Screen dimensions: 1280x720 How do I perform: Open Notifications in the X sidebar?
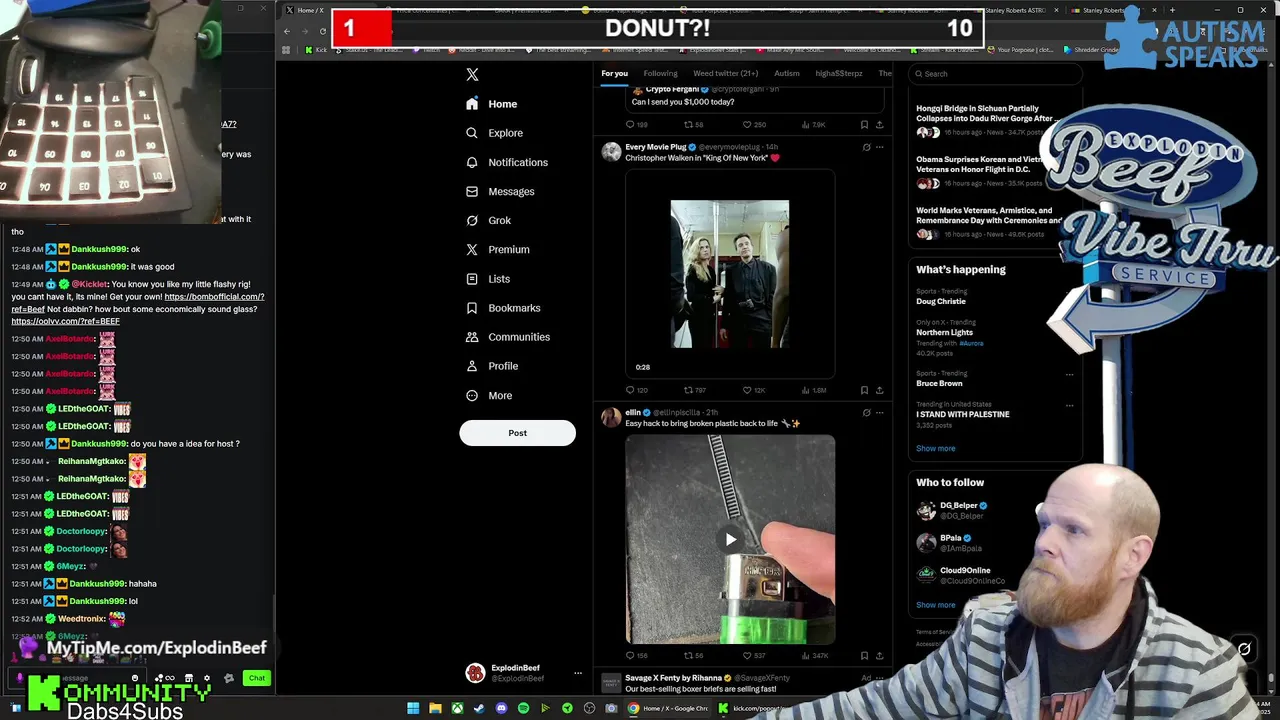506,162
